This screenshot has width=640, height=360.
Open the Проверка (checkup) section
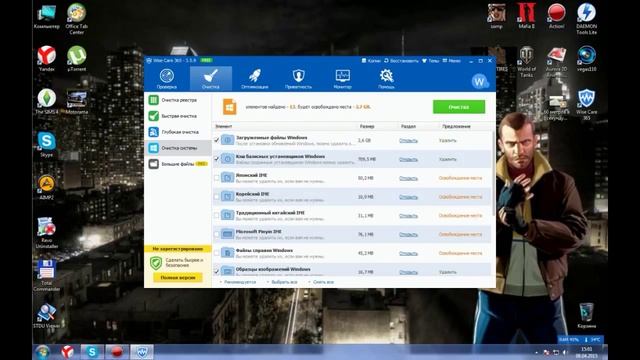(x=167, y=79)
